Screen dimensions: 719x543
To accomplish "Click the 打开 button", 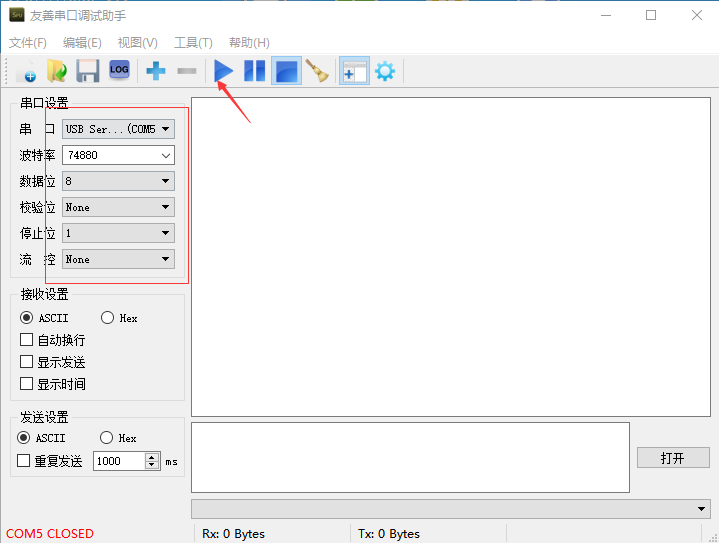I will point(673,458).
